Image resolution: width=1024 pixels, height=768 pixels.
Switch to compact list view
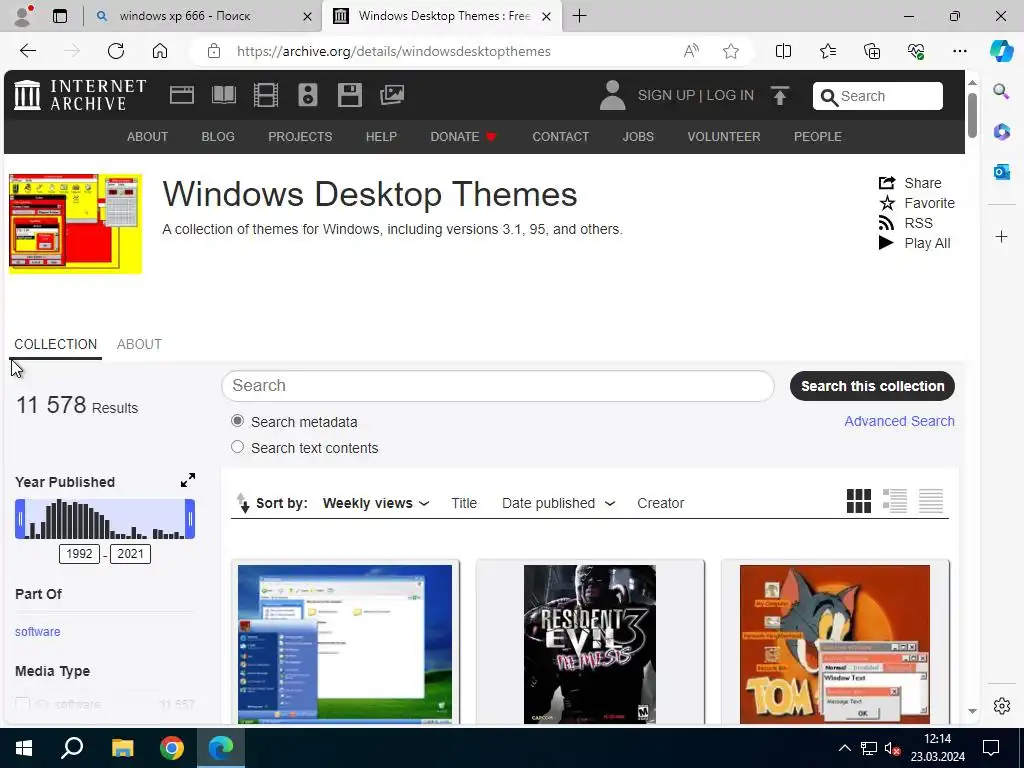[x=931, y=501]
